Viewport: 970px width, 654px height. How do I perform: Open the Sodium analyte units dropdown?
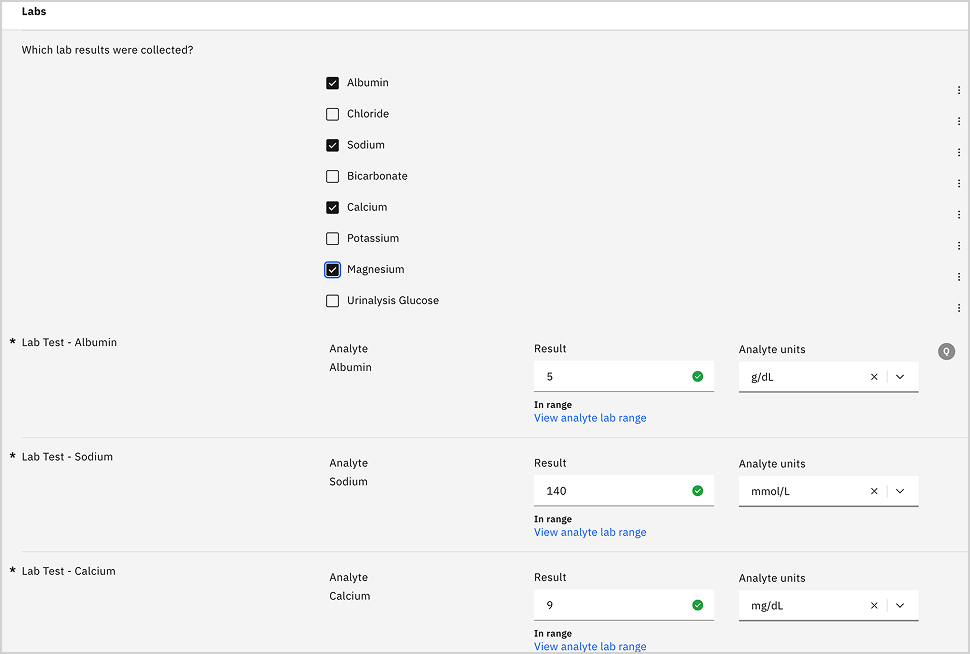click(x=900, y=491)
